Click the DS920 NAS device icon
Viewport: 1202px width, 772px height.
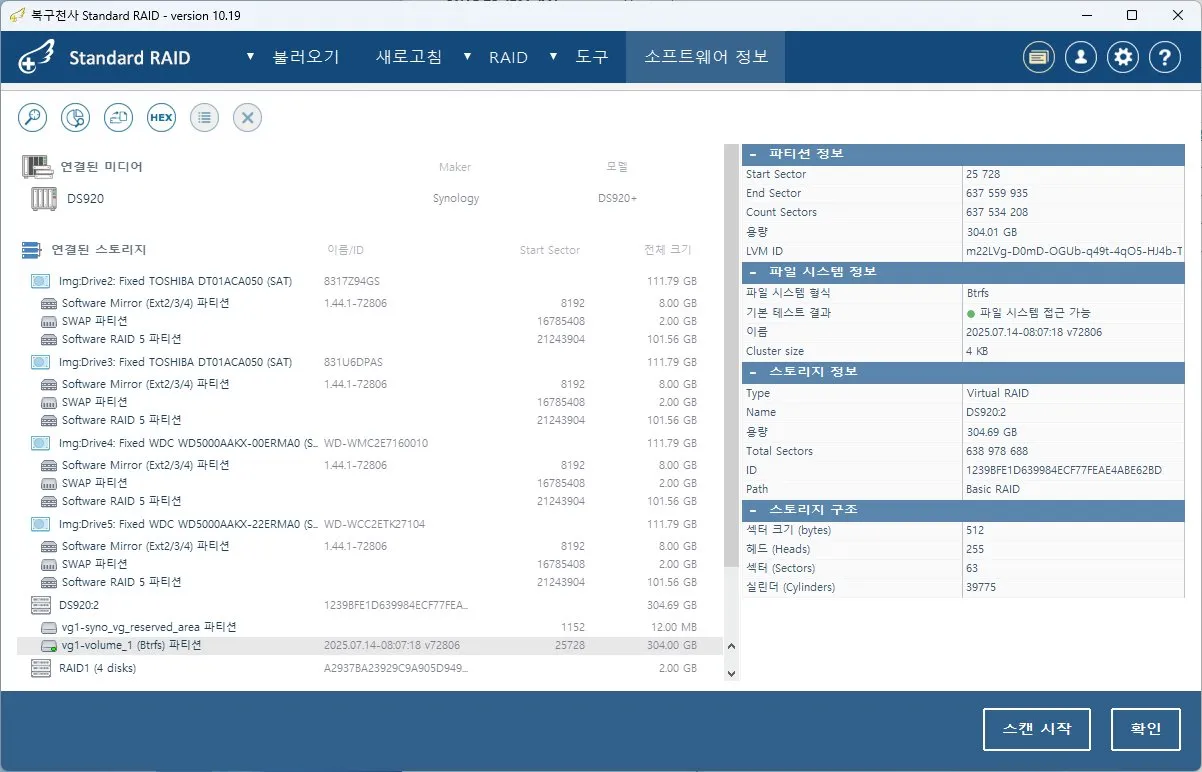click(x=43, y=198)
